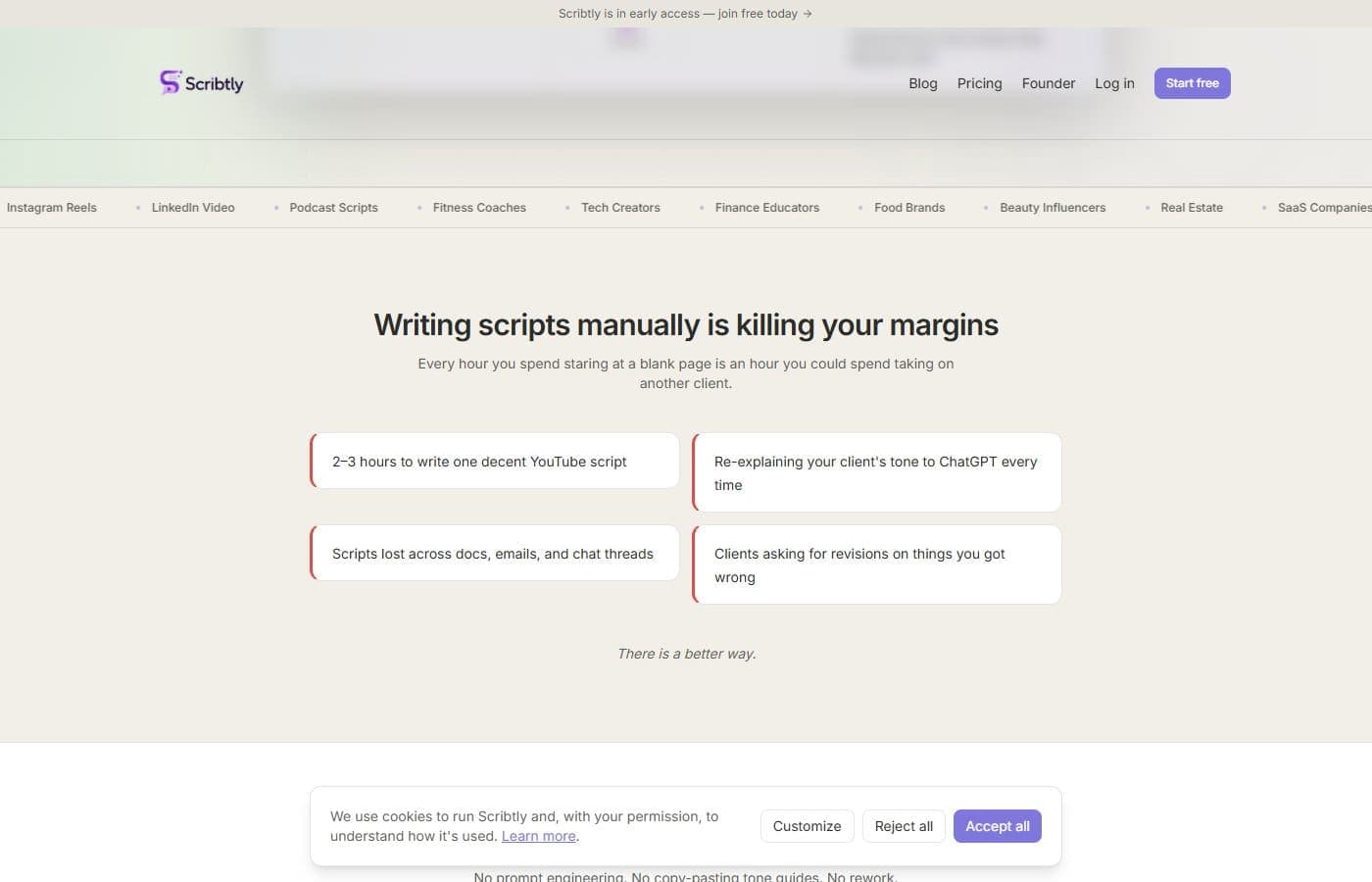
Task: Click the Podcast Scripts ticker item
Action: coord(333,208)
